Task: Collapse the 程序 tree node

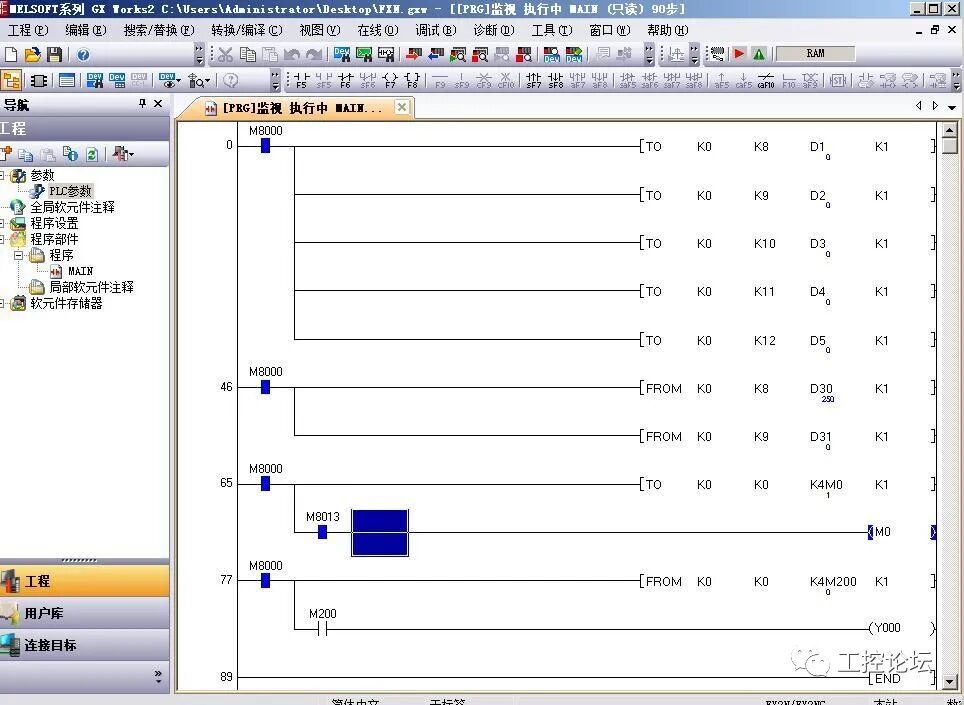Action: pyautogui.click(x=18, y=255)
